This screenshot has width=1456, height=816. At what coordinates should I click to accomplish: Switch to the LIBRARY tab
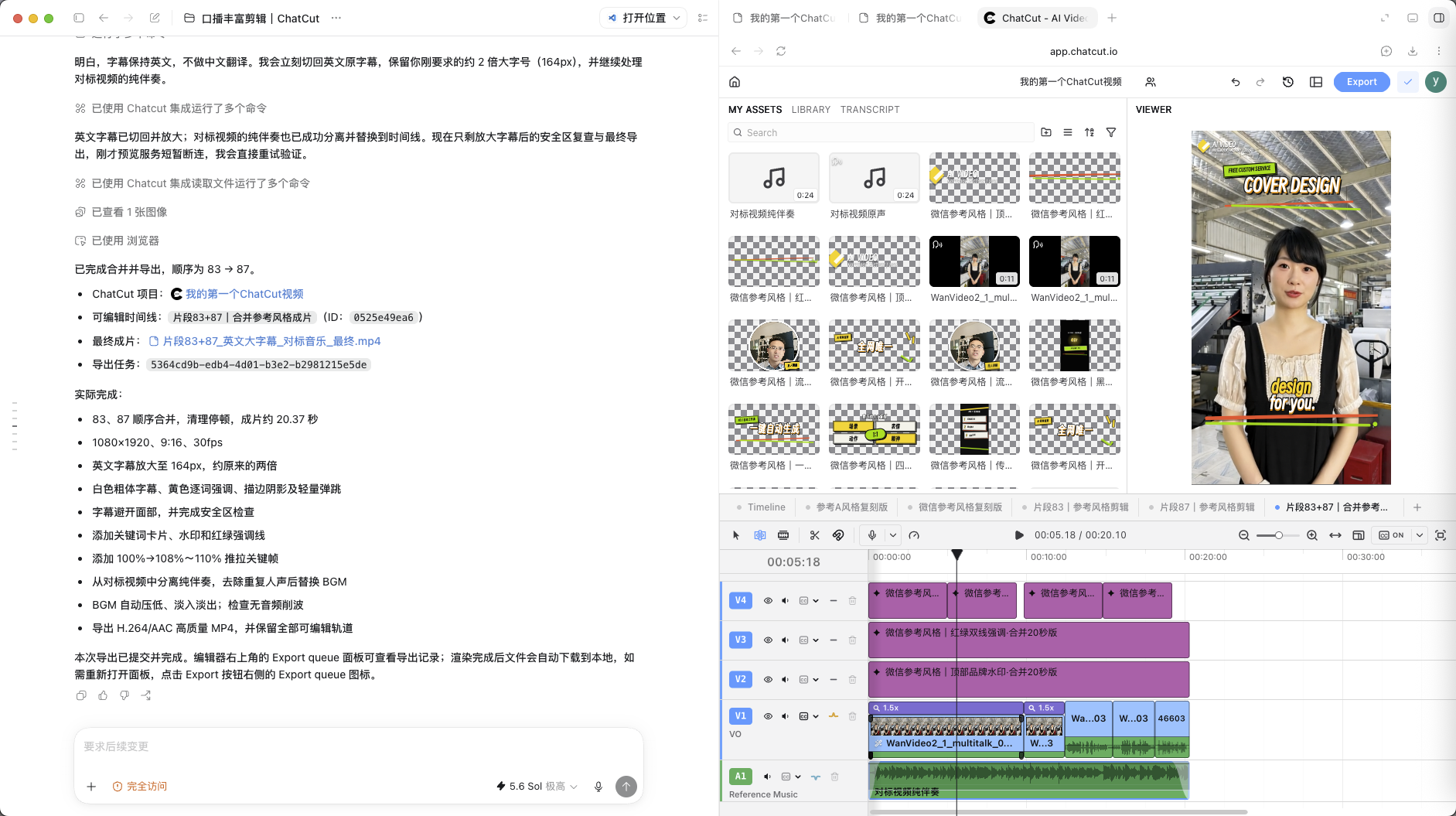click(x=811, y=110)
